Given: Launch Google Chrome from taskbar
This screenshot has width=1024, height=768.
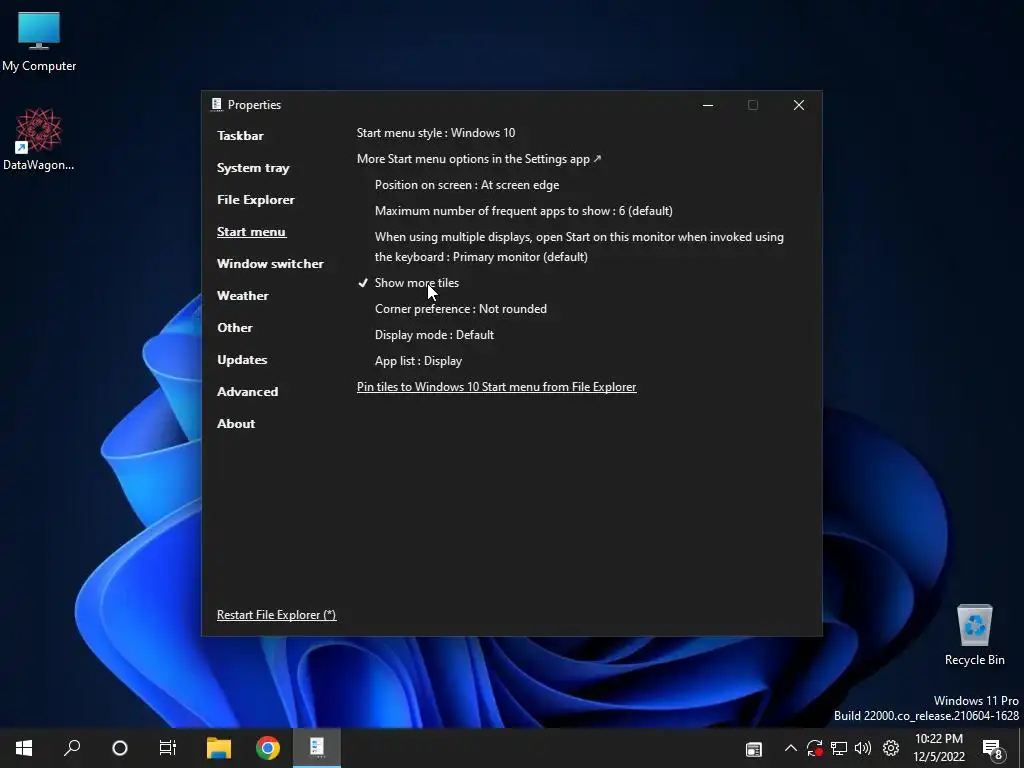Looking at the screenshot, I should 268,748.
